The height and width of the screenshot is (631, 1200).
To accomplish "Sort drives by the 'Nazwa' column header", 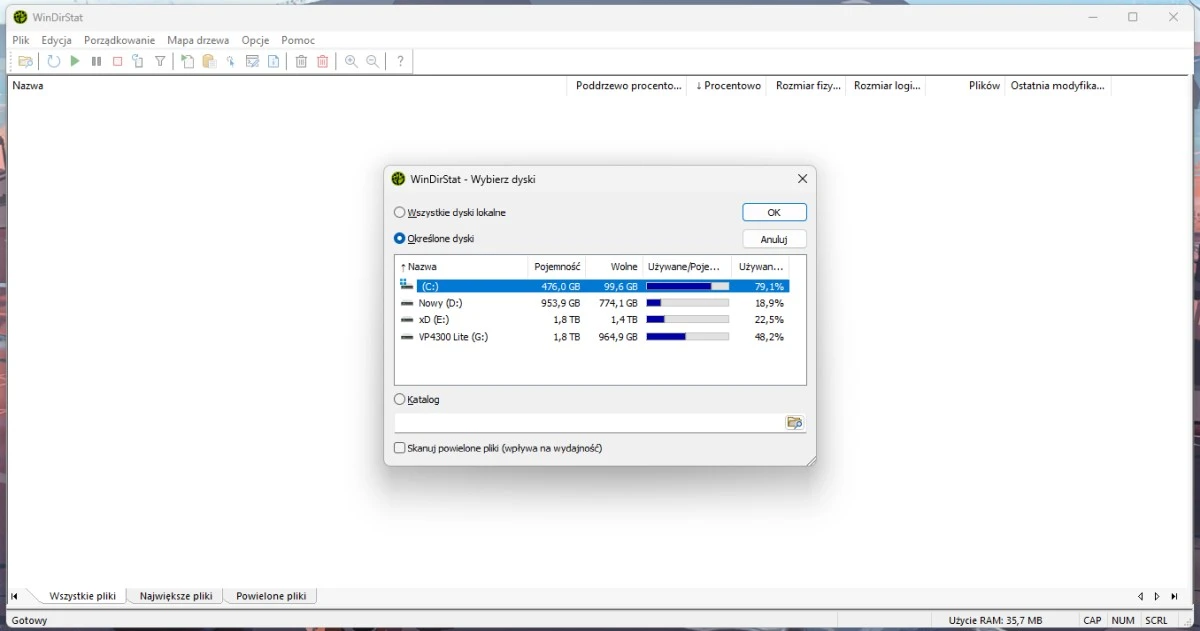I will pyautogui.click(x=461, y=267).
